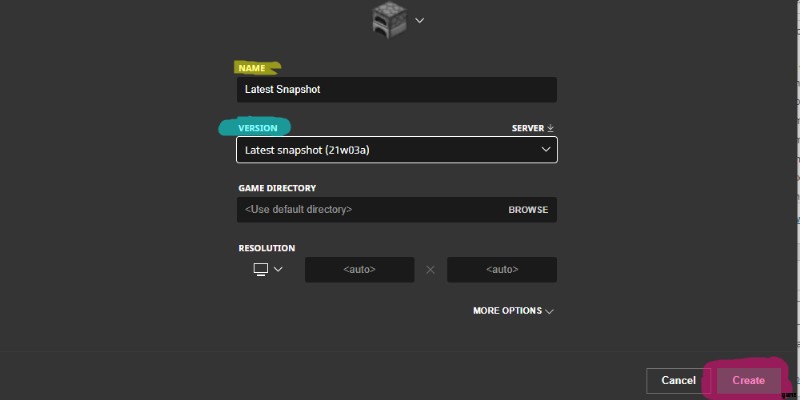The image size is (800, 400).
Task: Click the chevron after MORE OPTIONS
Action: coord(549,311)
